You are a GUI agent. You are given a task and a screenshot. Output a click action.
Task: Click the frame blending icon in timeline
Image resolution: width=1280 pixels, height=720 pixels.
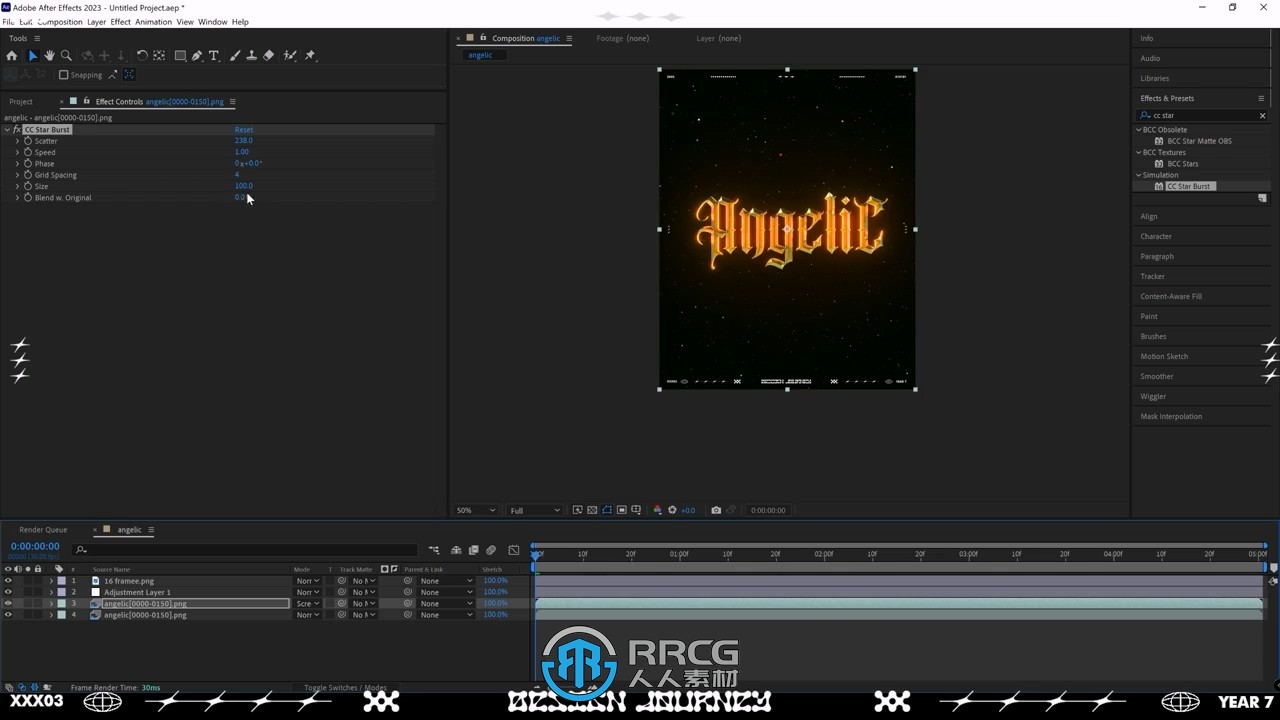pyautogui.click(x=474, y=550)
